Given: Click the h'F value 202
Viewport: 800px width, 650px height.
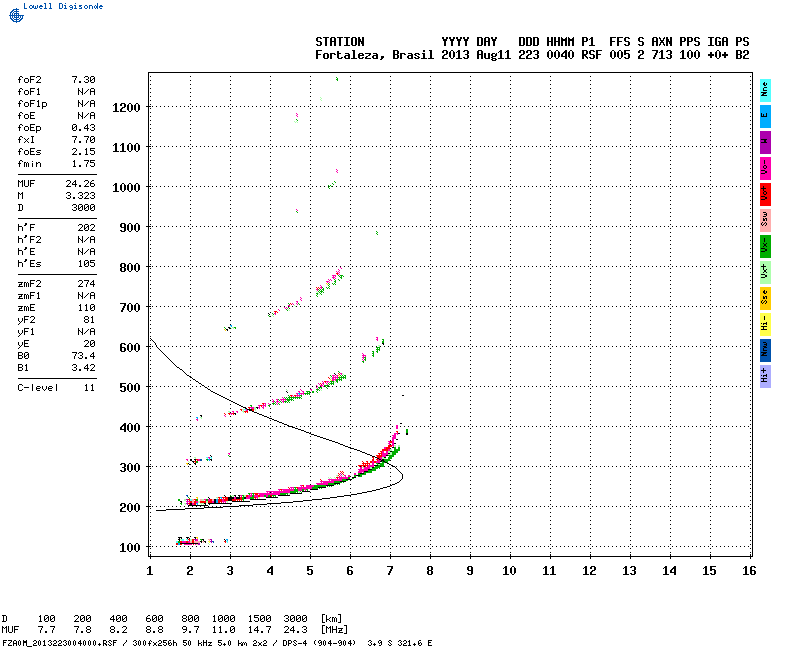Looking at the screenshot, I should click(86, 228).
